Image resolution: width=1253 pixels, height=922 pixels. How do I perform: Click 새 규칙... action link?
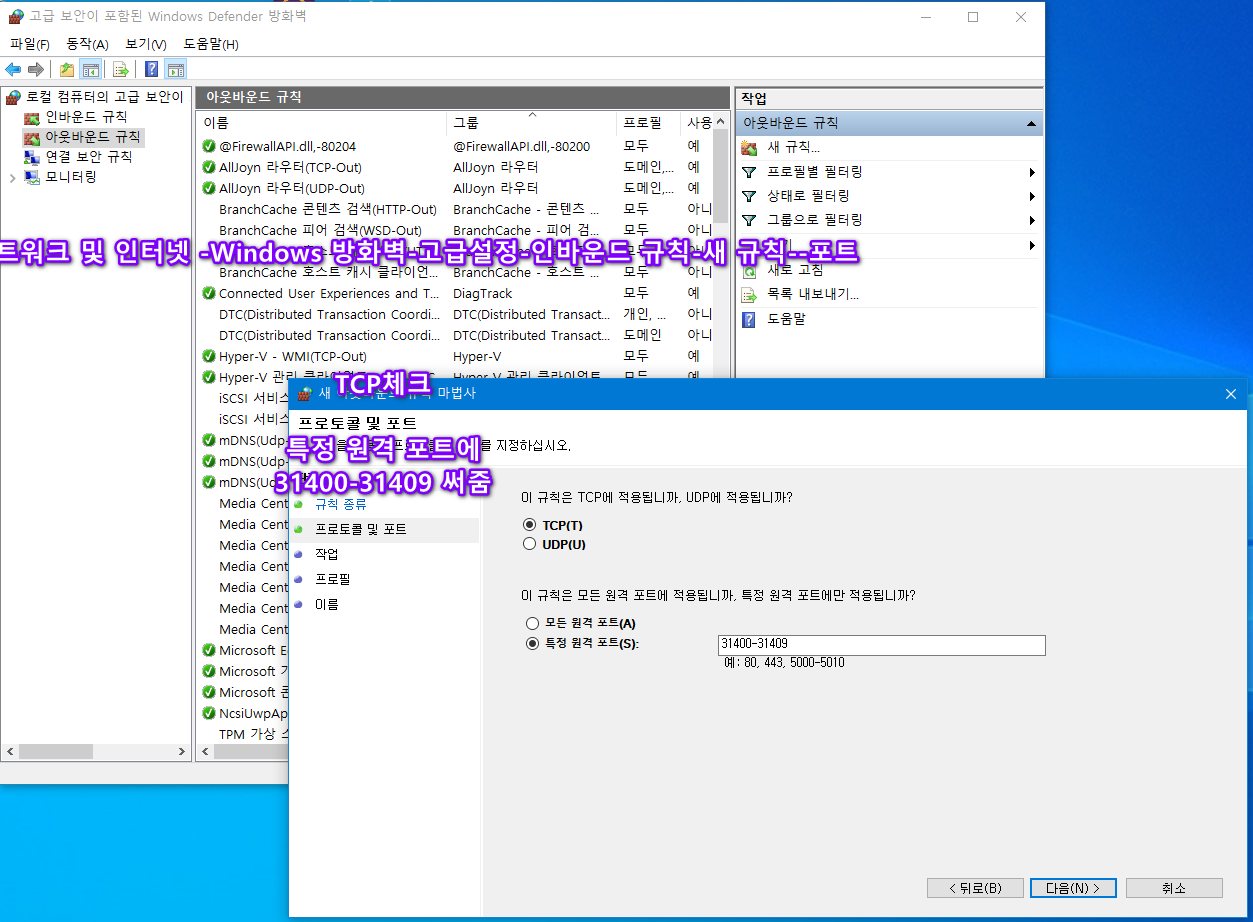[794, 148]
